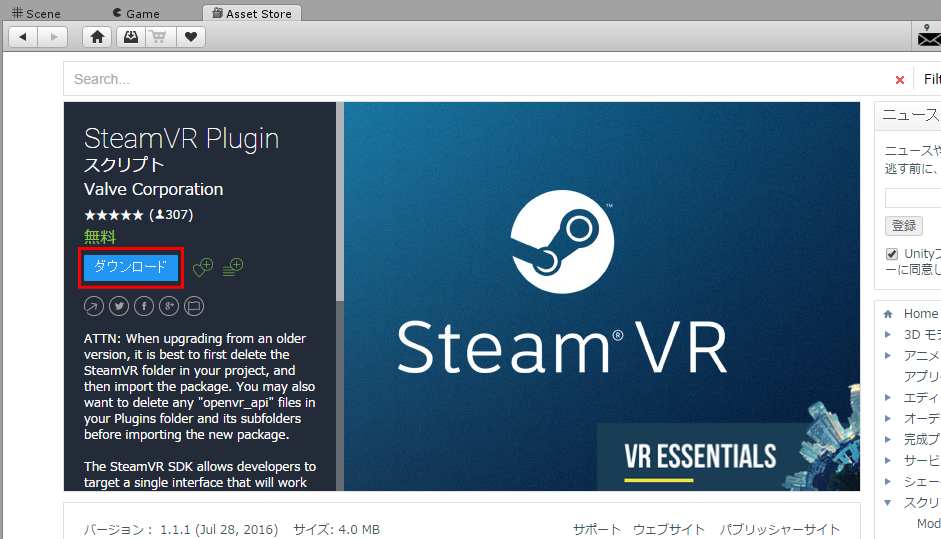Click the SteamVR Plugin title
941x539 pixels.
point(181,139)
